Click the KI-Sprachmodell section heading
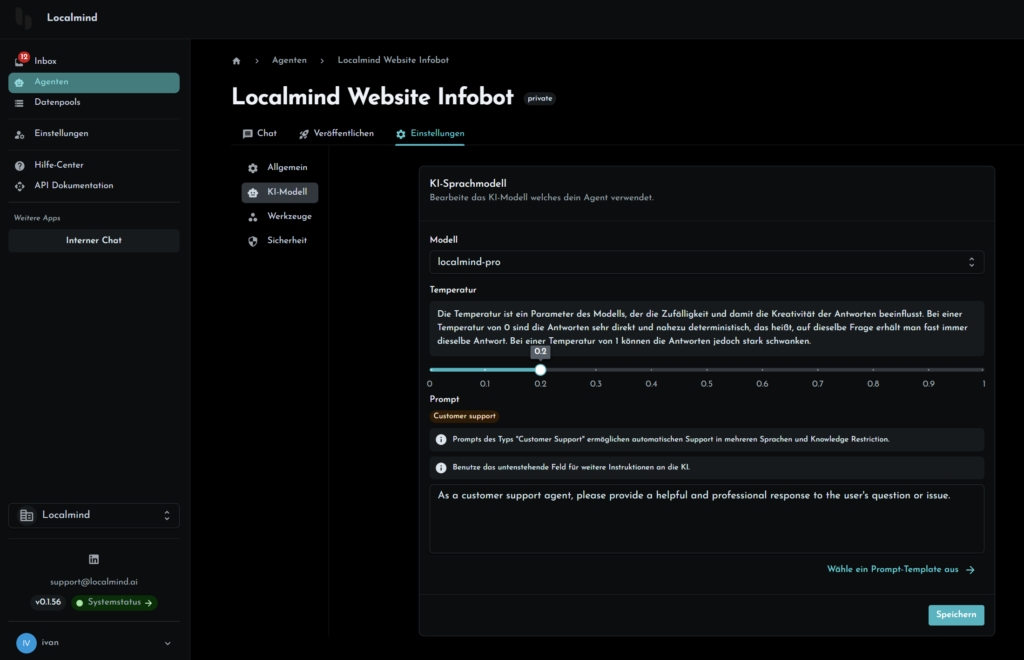Viewport: 1024px width, 660px height. tap(468, 184)
